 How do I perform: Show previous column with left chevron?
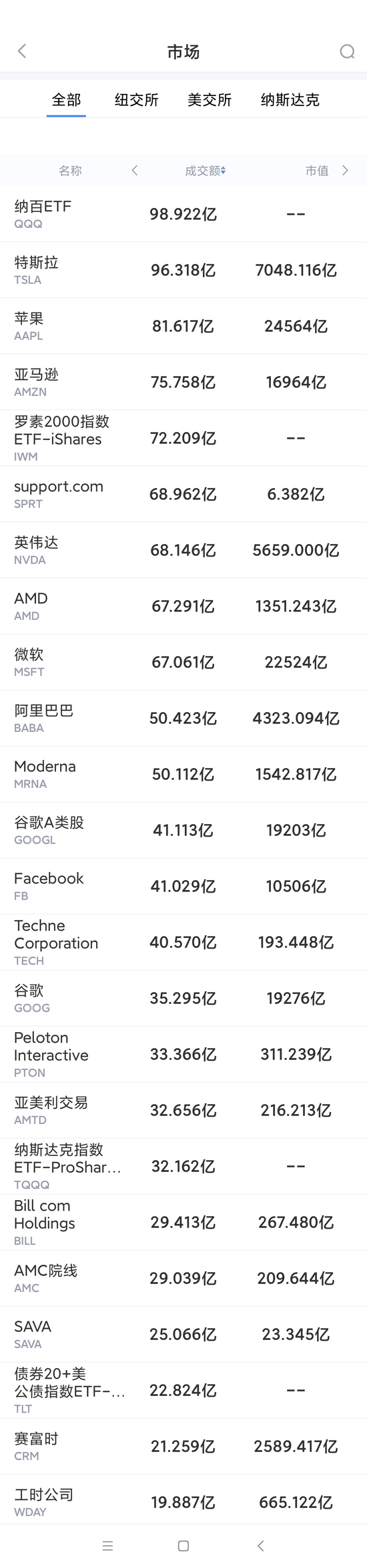pos(135,171)
